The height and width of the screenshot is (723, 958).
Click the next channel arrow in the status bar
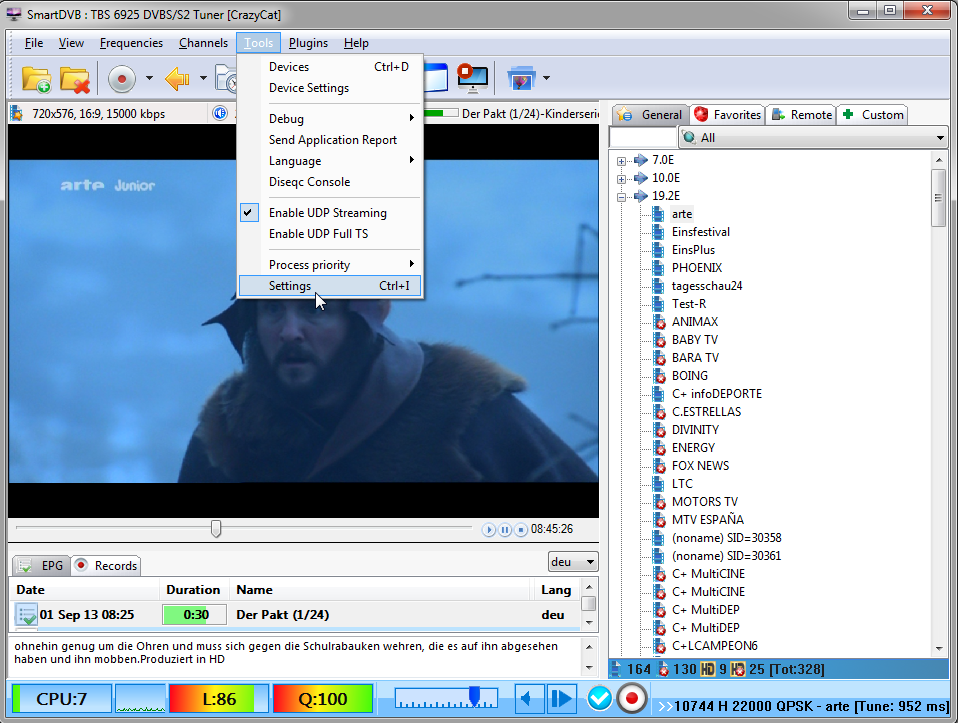[x=561, y=699]
